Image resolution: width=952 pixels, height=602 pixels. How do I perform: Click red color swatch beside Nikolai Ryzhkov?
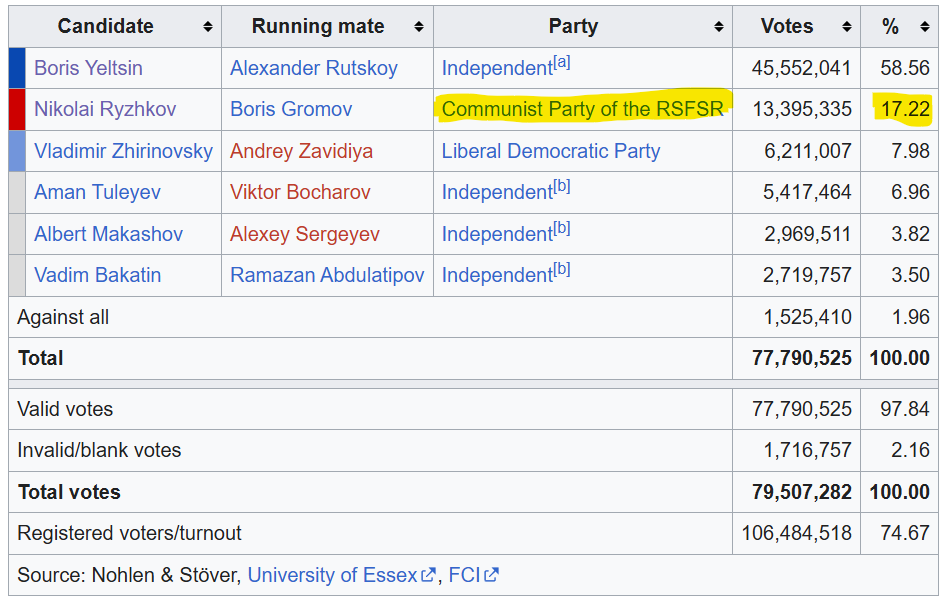click(17, 110)
